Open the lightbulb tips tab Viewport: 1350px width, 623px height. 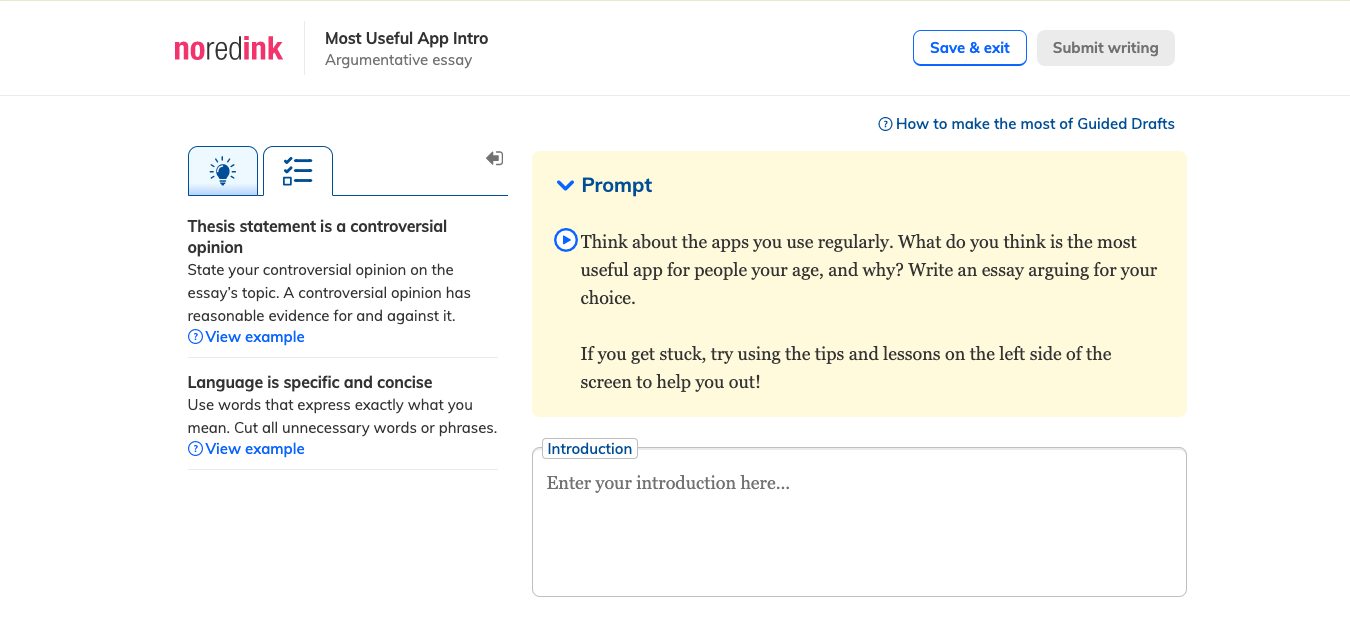click(x=223, y=171)
